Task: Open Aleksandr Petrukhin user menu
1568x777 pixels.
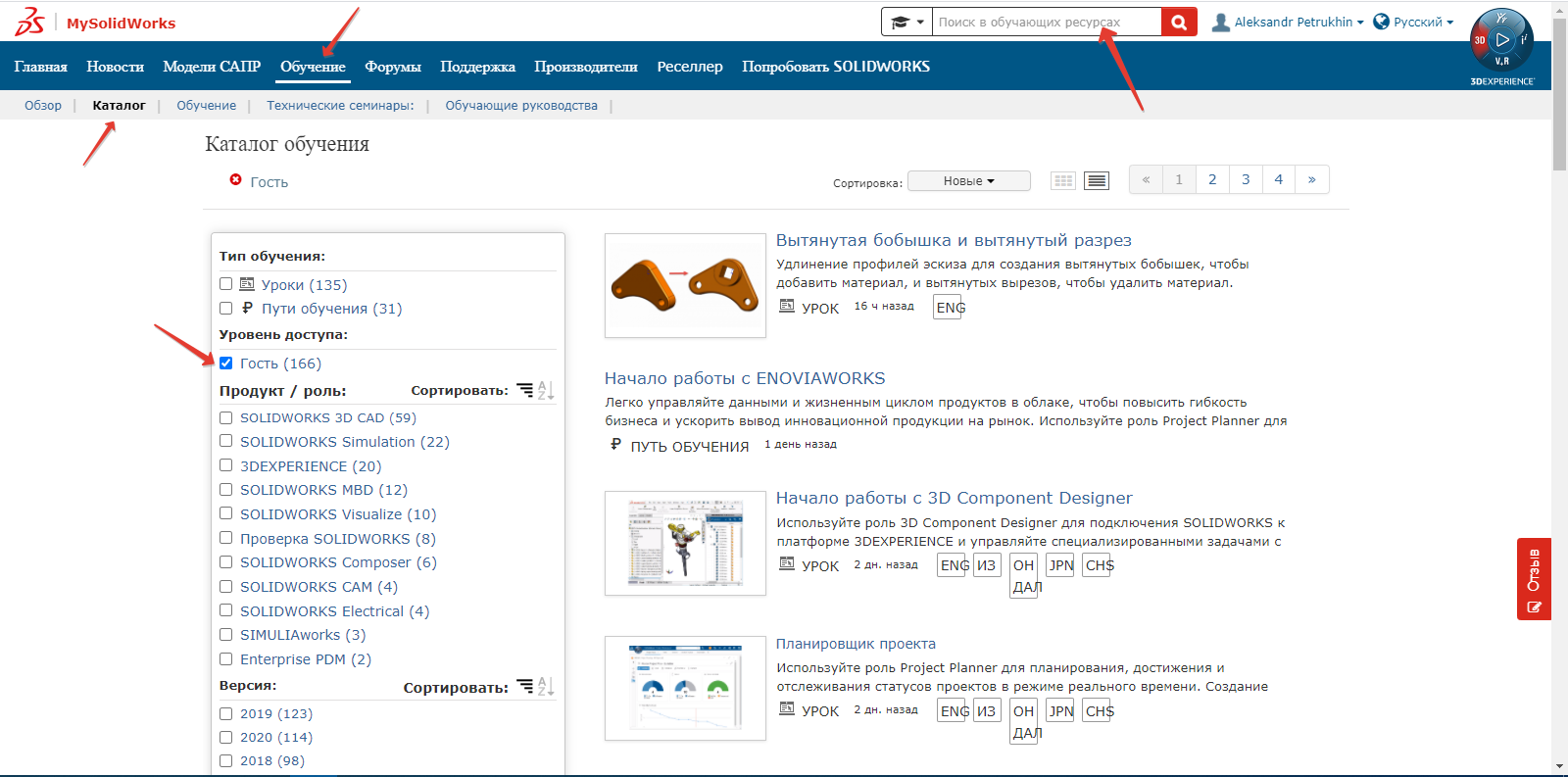Action: point(1288,22)
